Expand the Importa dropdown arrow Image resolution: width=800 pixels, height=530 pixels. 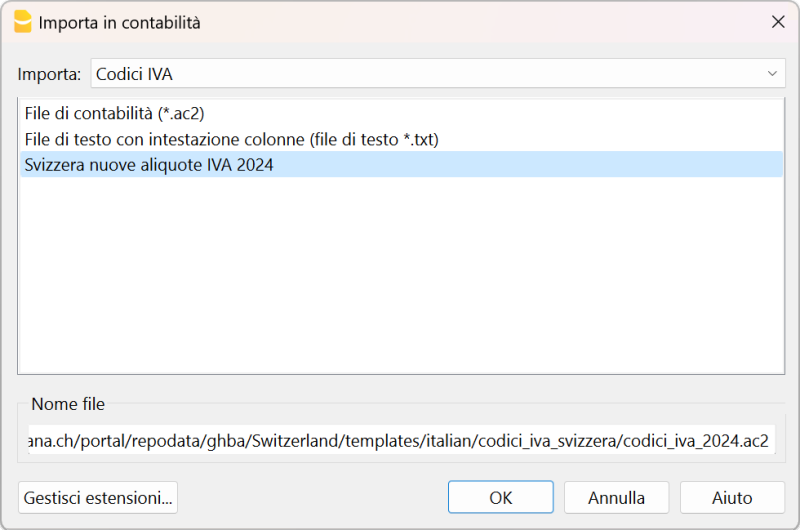772,74
